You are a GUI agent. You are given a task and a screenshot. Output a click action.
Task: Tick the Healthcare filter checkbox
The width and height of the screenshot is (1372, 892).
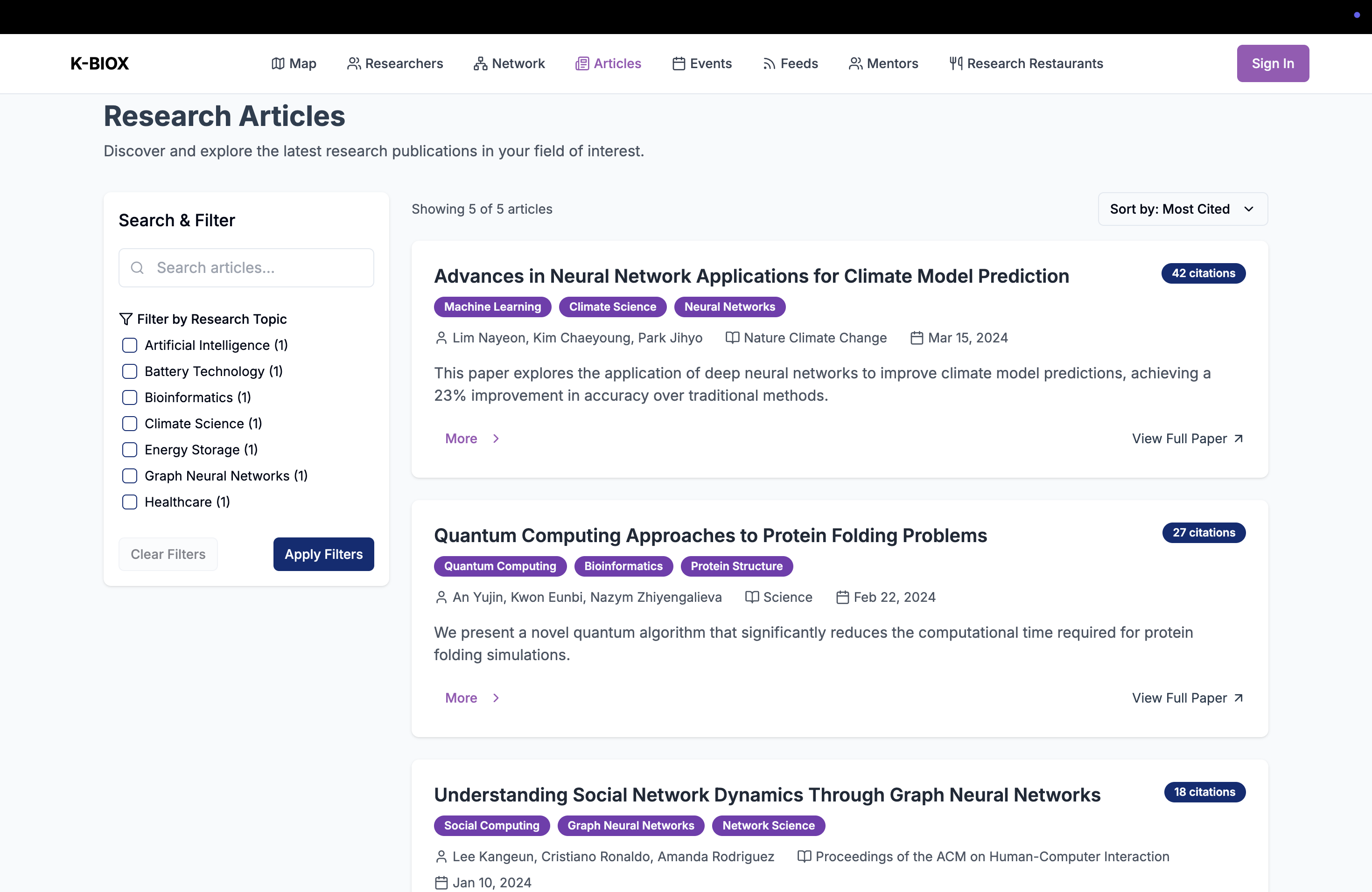[130, 502]
